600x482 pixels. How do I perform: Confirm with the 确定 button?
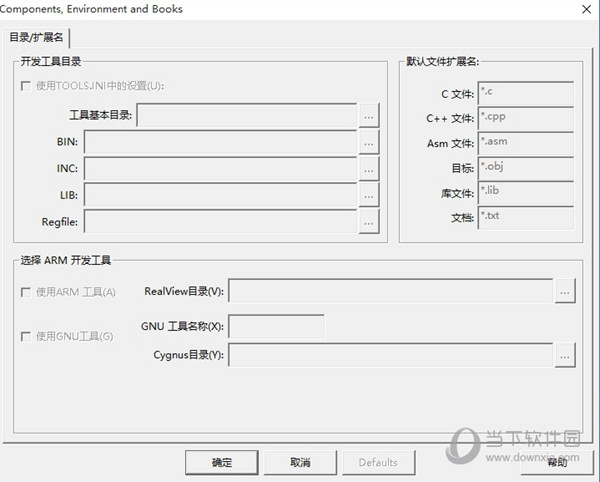[x=222, y=462]
